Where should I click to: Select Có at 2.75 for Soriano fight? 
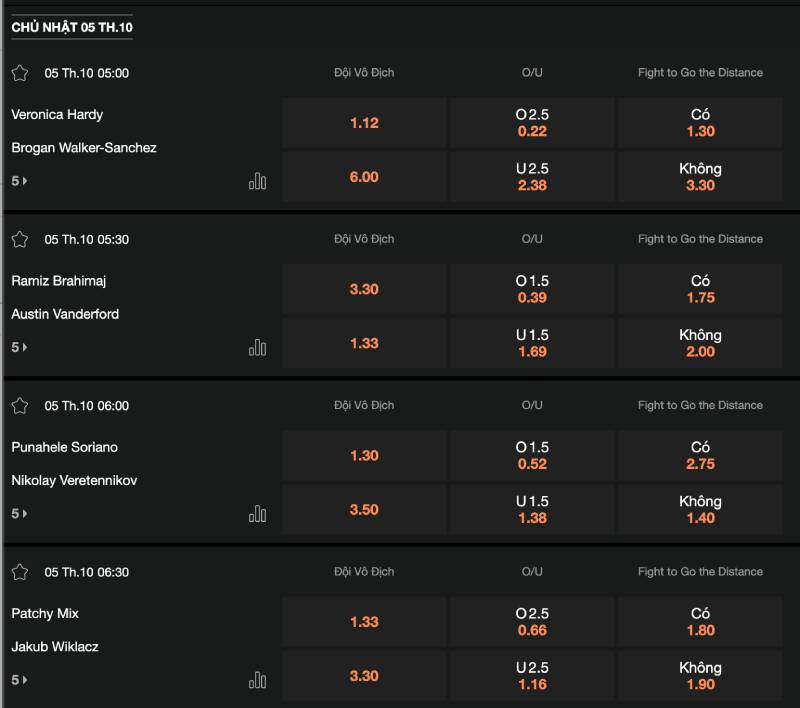point(700,456)
